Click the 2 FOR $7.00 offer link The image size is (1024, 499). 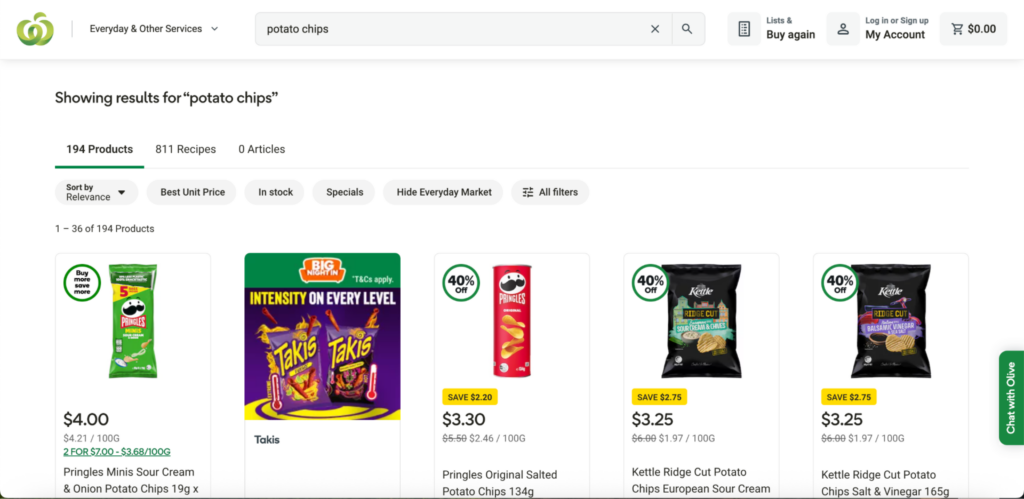pos(117,451)
